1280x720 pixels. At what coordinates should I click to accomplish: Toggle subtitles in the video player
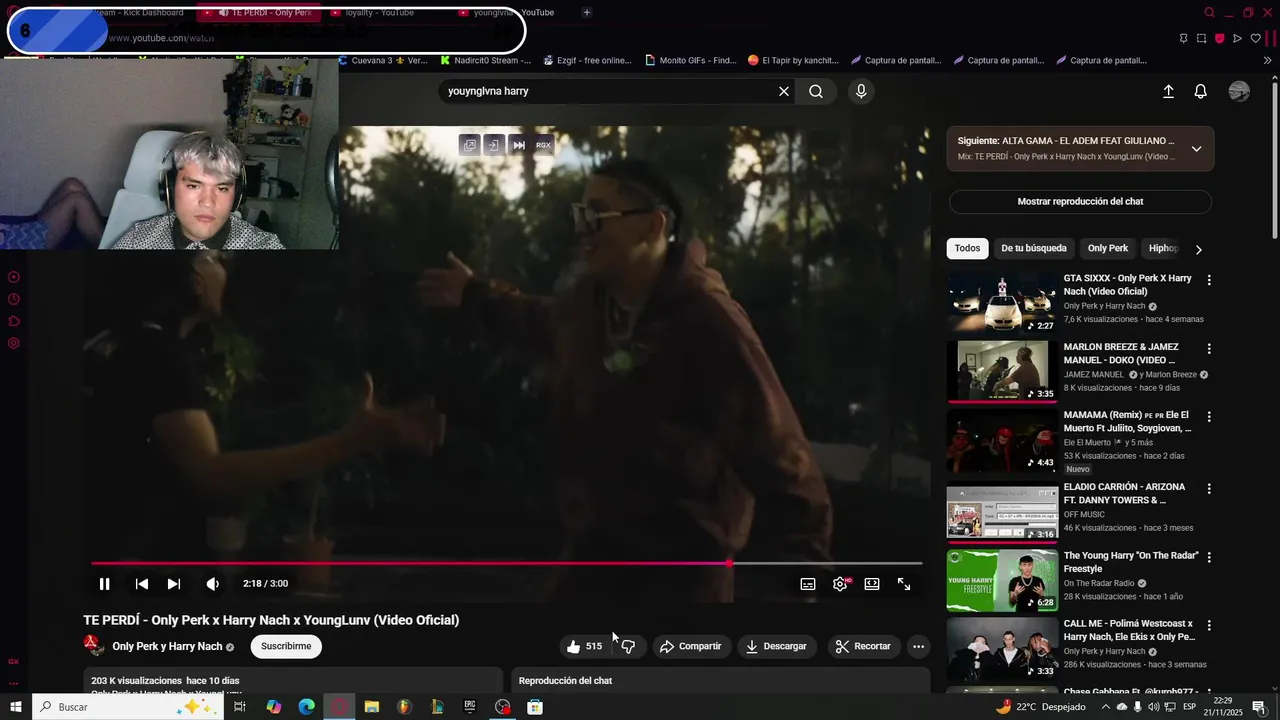[x=808, y=584]
